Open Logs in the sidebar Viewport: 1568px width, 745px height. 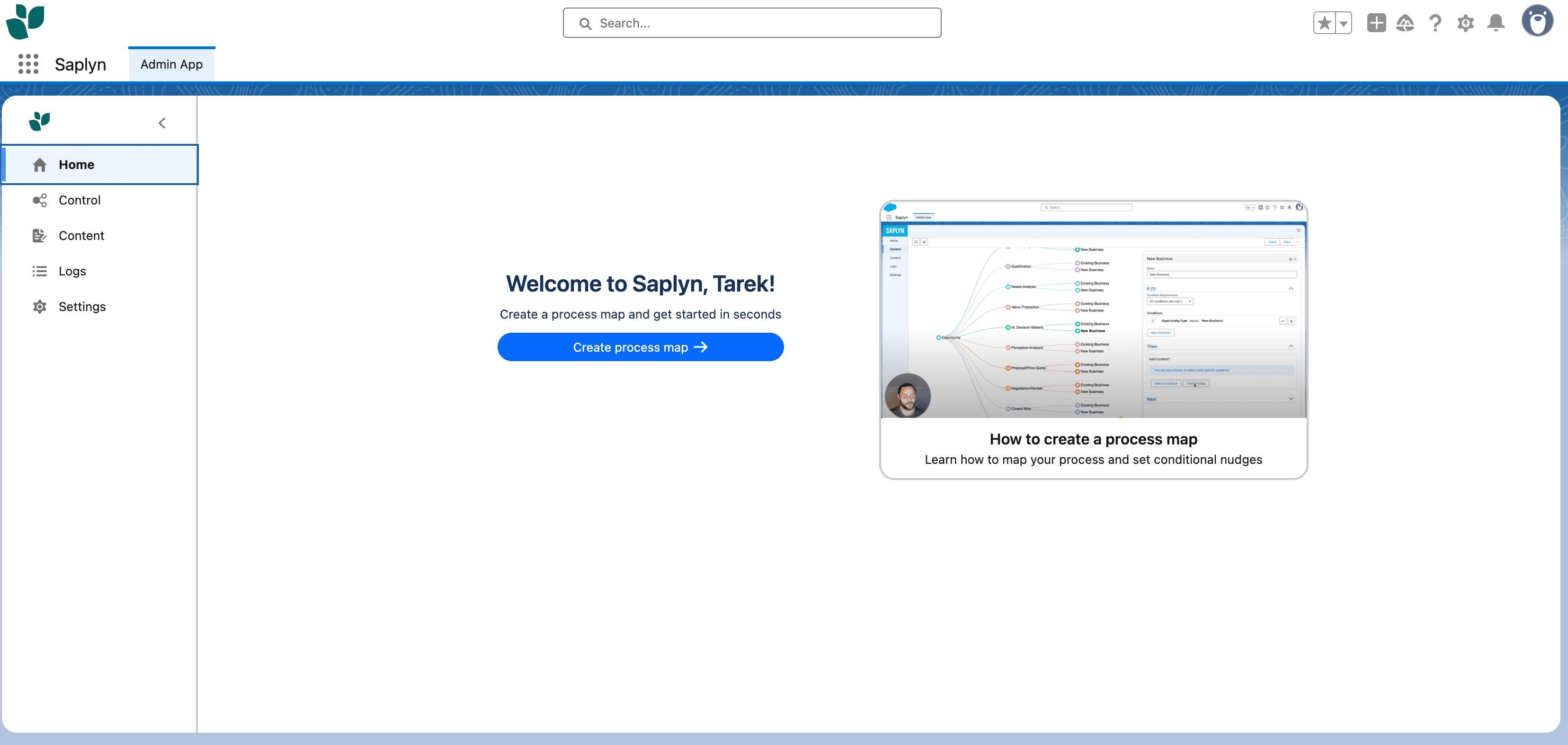(100, 272)
